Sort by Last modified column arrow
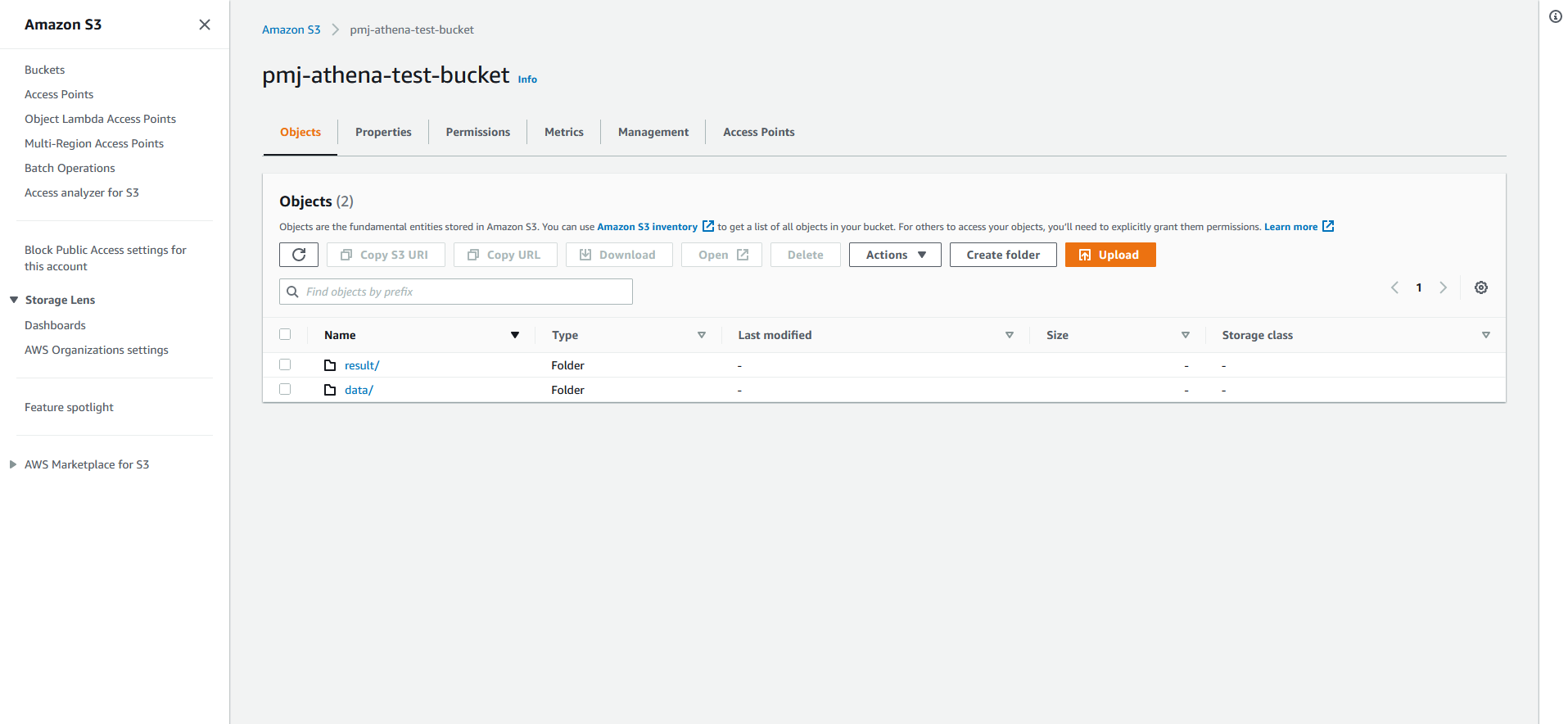1568x724 pixels. (x=1010, y=335)
